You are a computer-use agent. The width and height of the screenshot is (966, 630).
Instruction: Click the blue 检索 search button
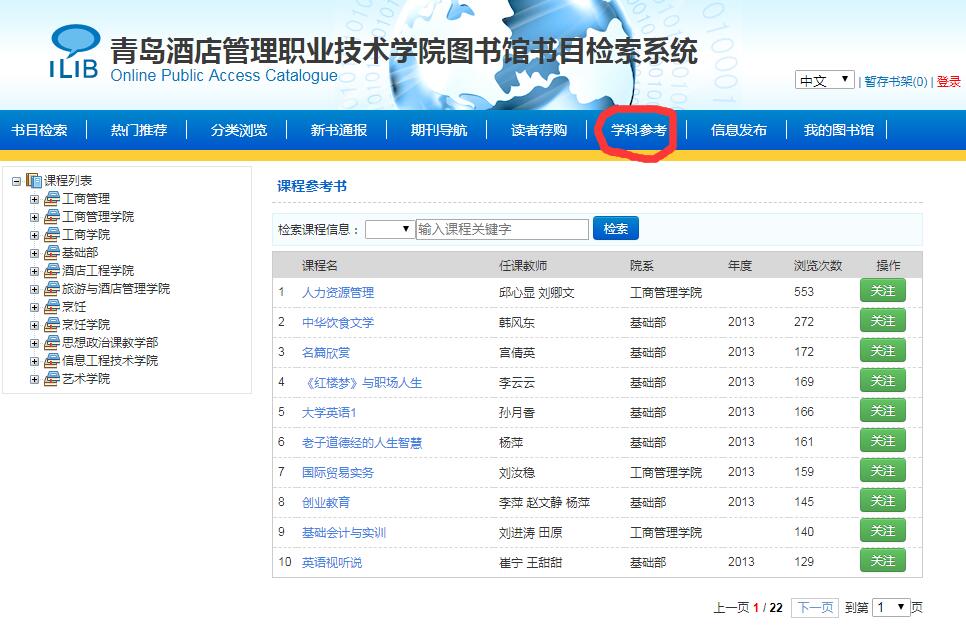616,229
